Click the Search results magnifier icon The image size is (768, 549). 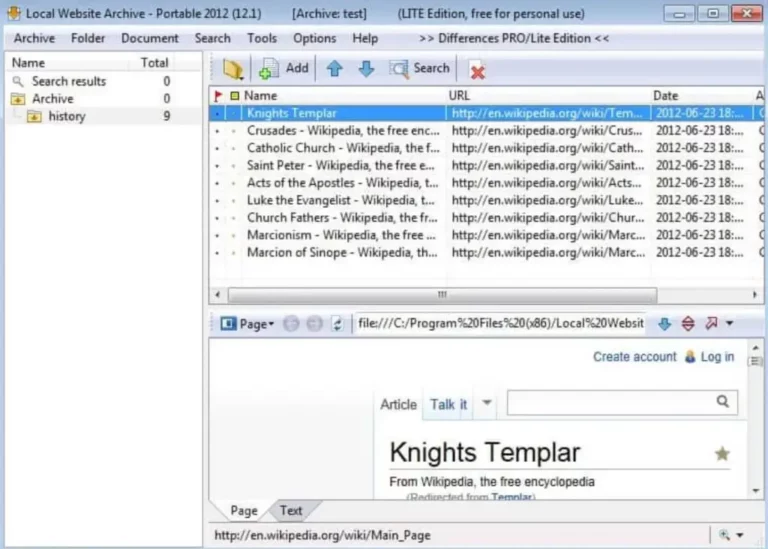pyautogui.click(x=18, y=81)
